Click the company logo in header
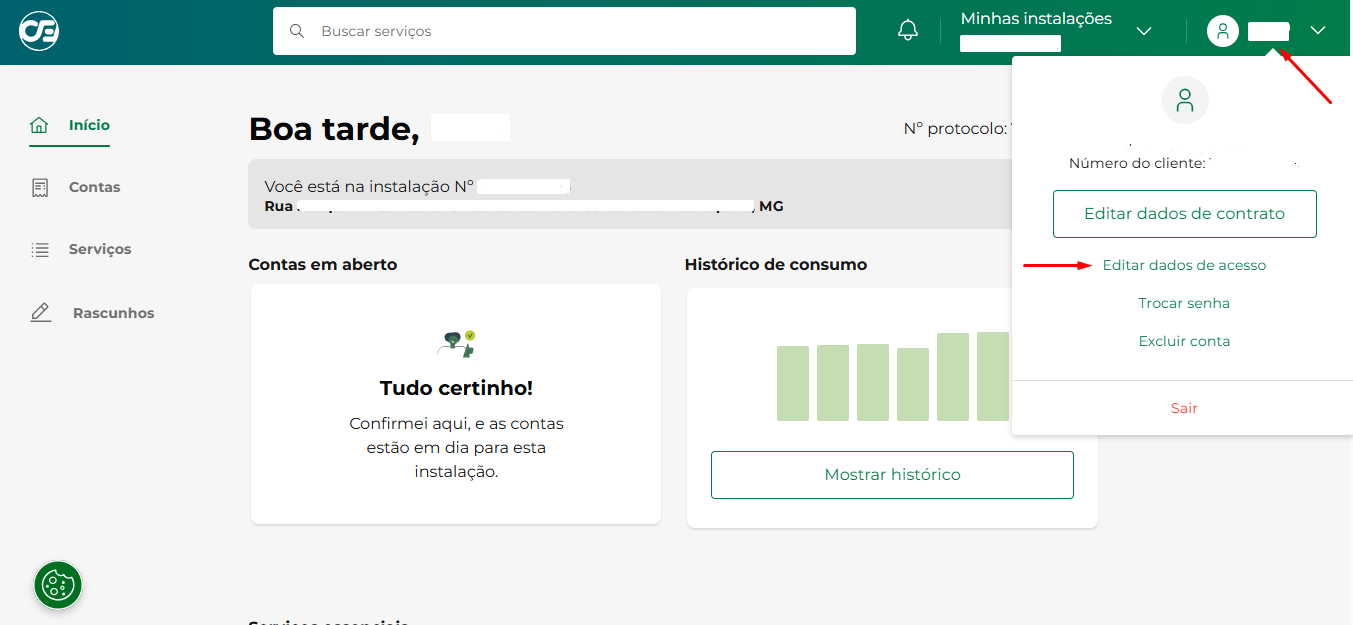This screenshot has width=1353, height=625. point(39,31)
